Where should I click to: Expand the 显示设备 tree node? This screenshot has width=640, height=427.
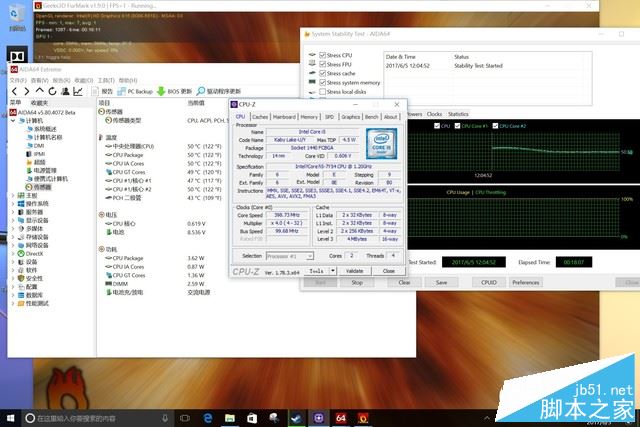(x=13, y=220)
